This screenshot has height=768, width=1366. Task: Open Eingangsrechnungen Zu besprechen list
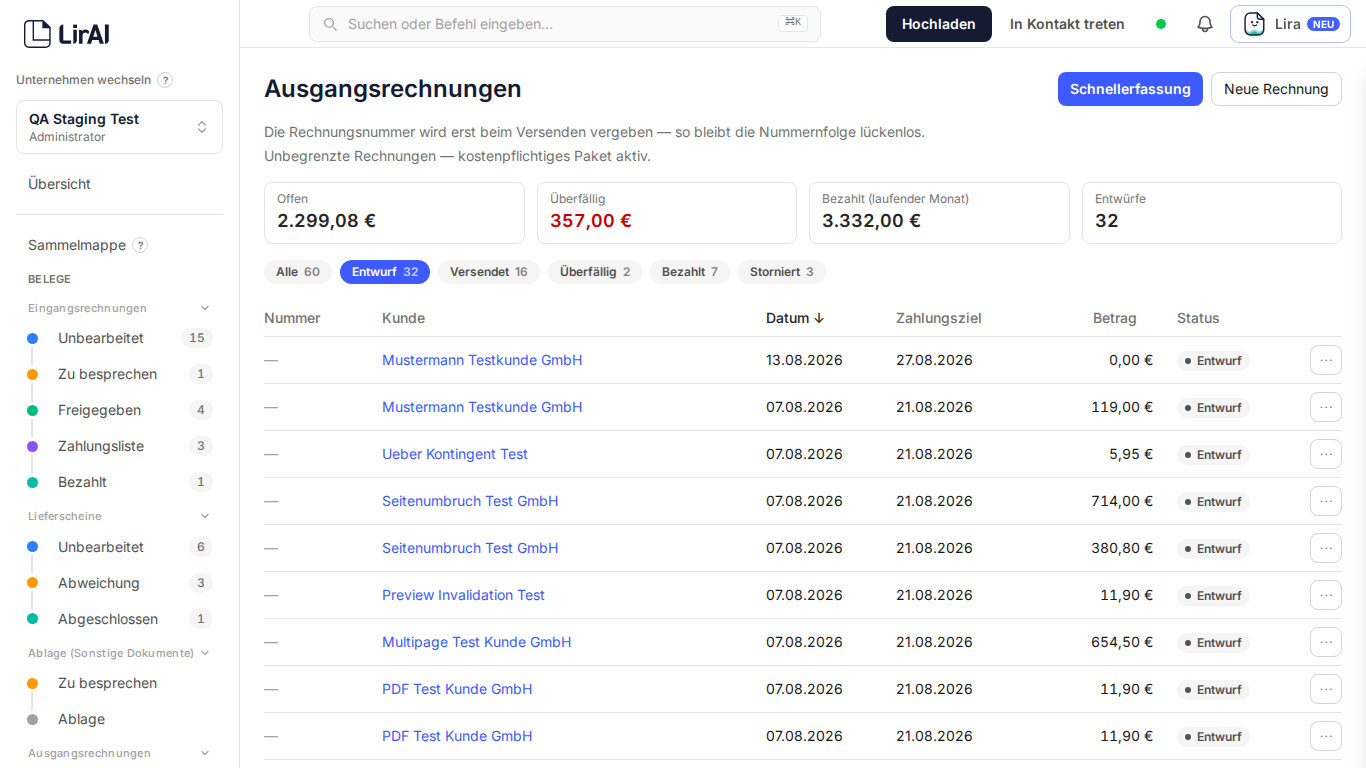(x=119, y=374)
